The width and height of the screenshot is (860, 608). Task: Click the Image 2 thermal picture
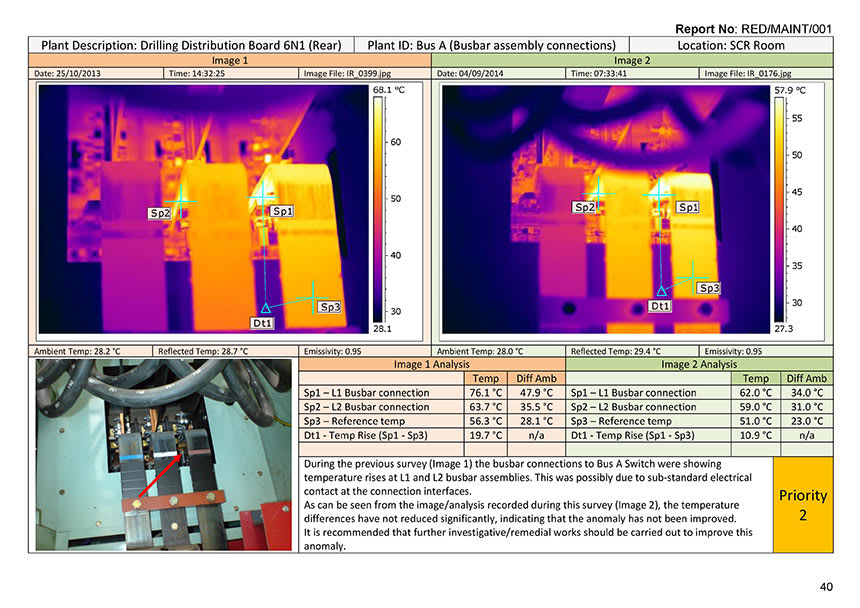[606, 209]
